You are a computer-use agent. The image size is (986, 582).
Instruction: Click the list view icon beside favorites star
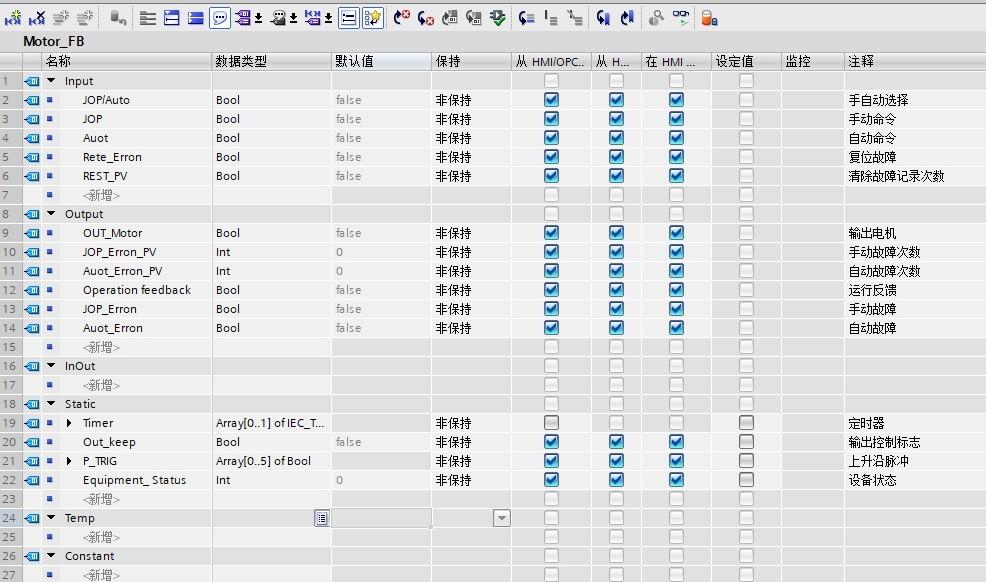[348, 18]
